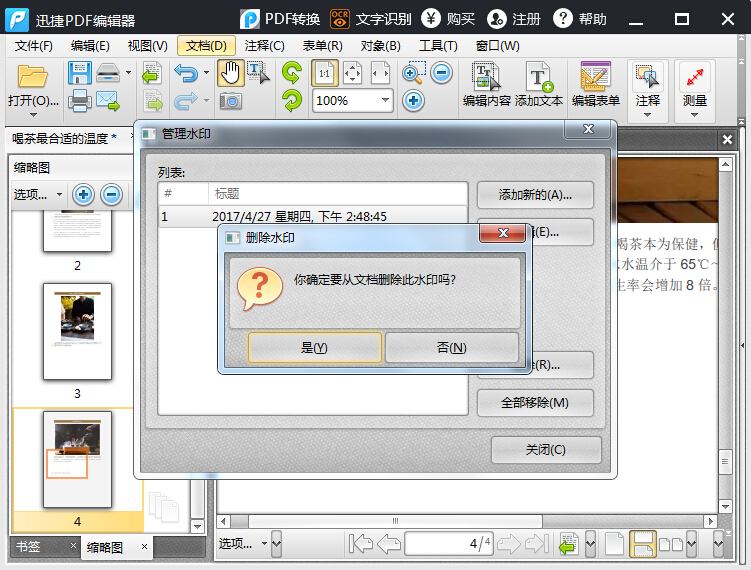Expand the Annotate (注释) dropdown
751x570 pixels.
(x=648, y=113)
